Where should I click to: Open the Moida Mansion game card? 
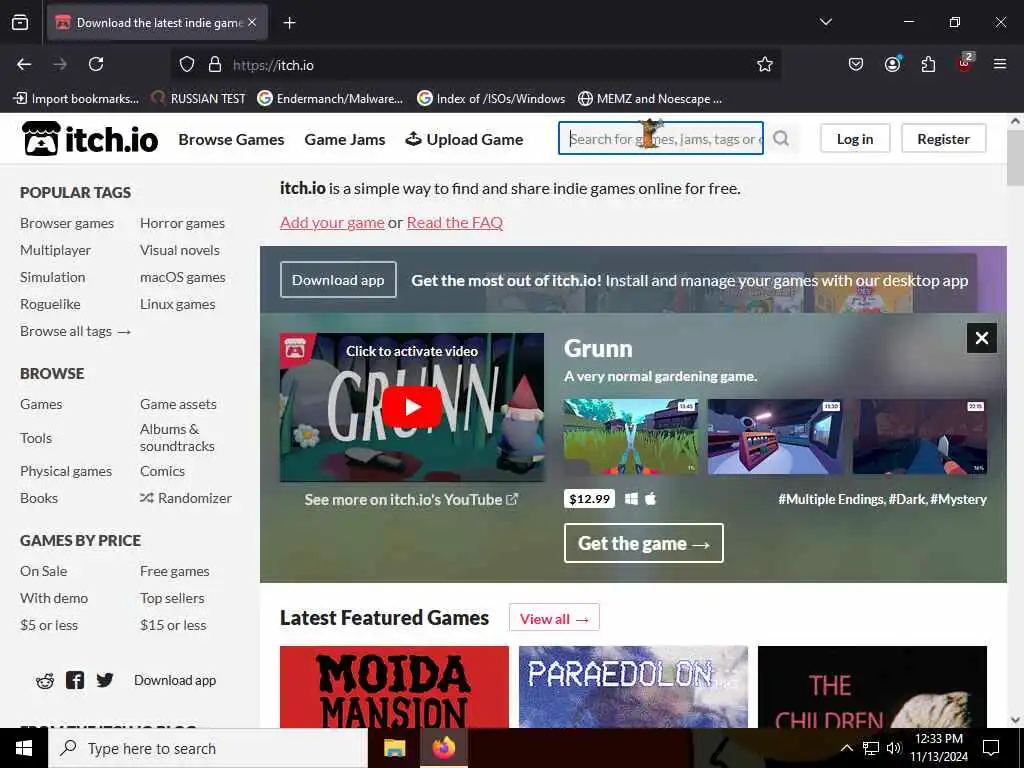pyautogui.click(x=394, y=686)
